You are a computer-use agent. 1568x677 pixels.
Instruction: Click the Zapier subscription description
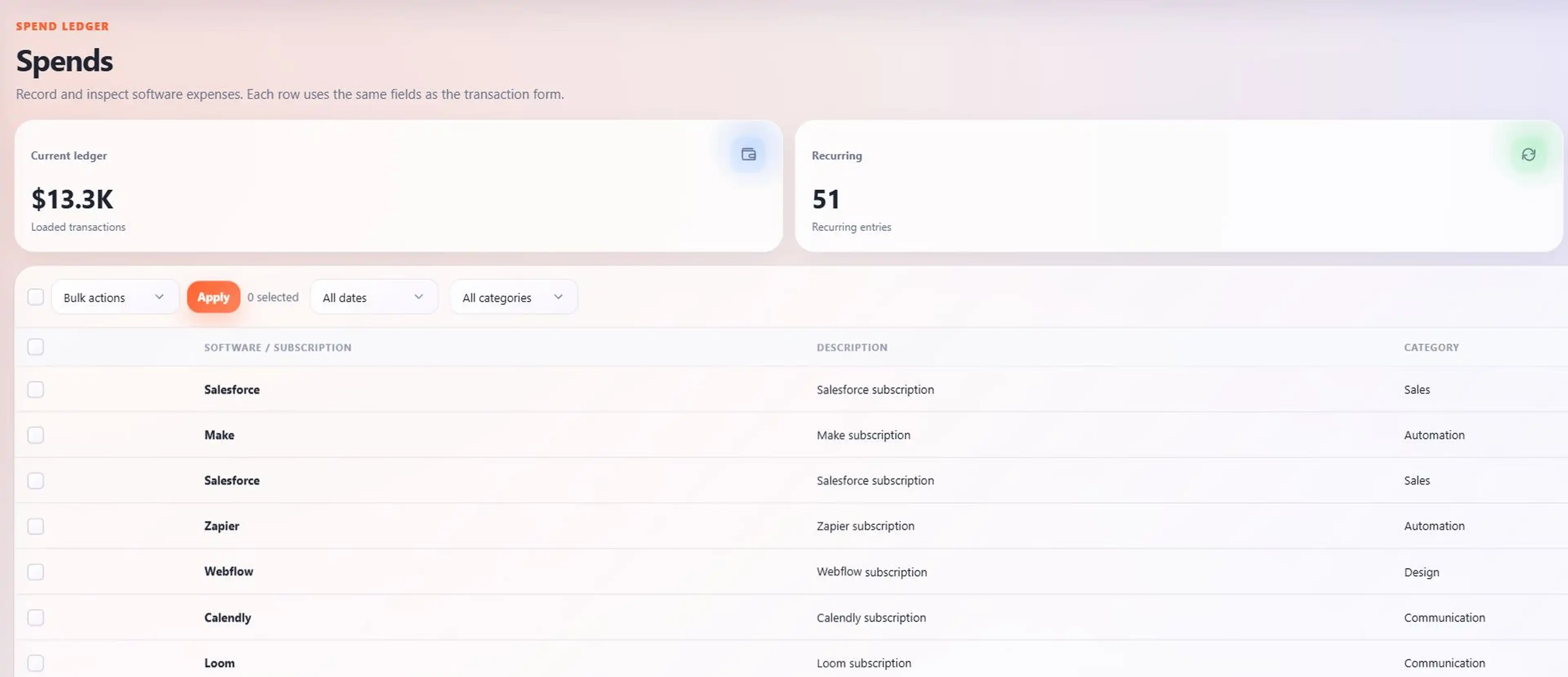pos(865,526)
